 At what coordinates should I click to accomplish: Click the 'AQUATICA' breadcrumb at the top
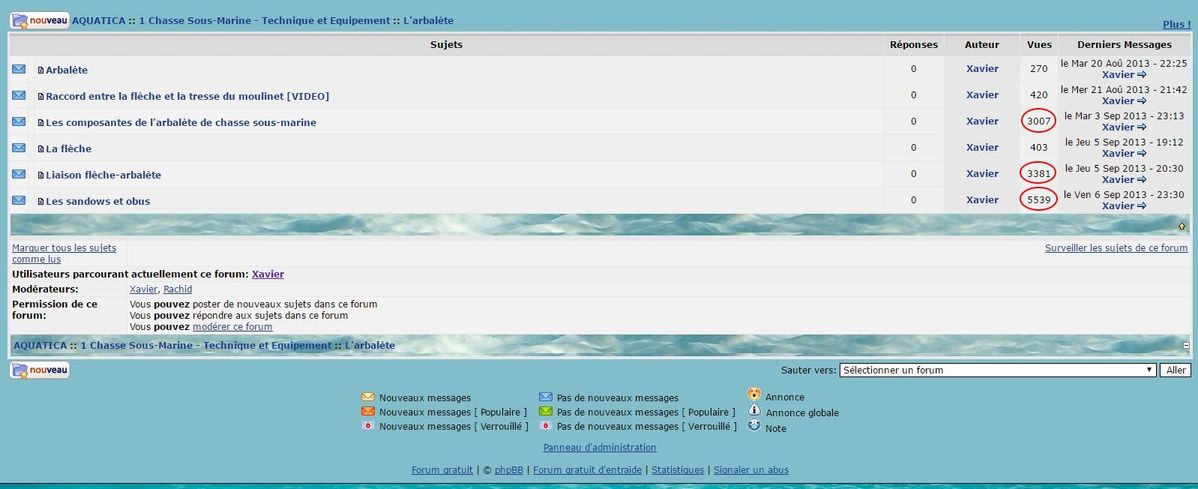[x=99, y=21]
